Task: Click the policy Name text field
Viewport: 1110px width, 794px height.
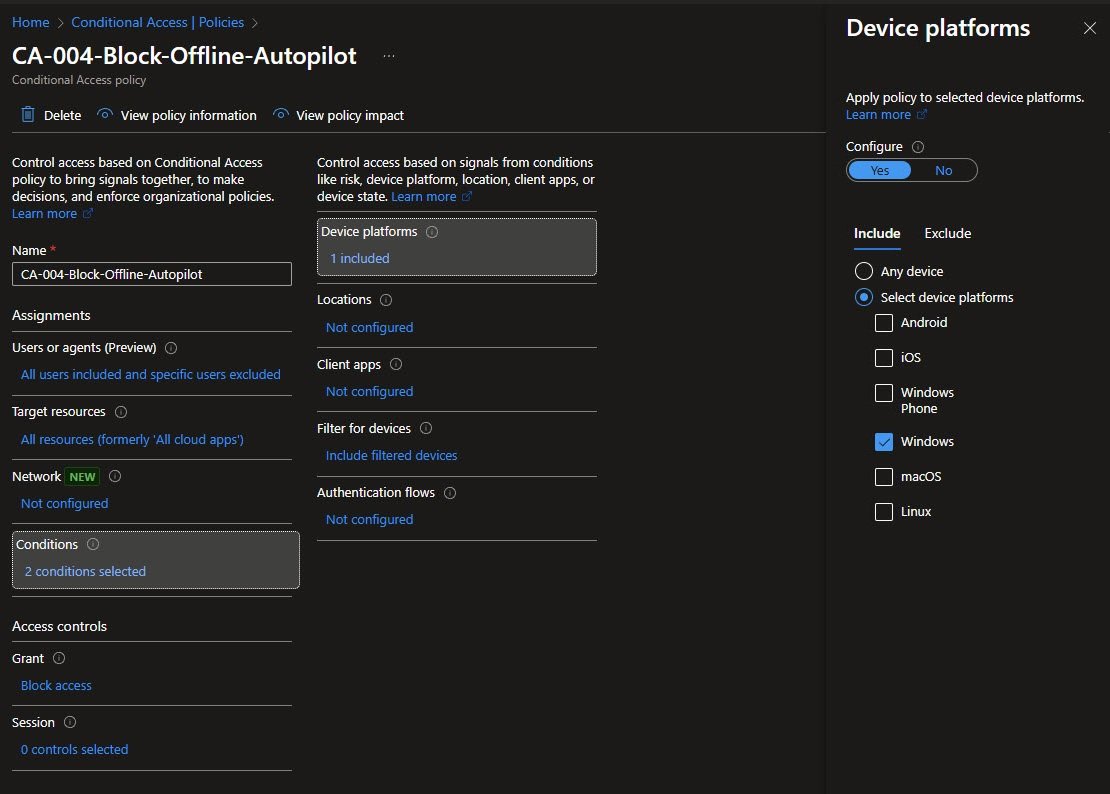Action: (152, 274)
